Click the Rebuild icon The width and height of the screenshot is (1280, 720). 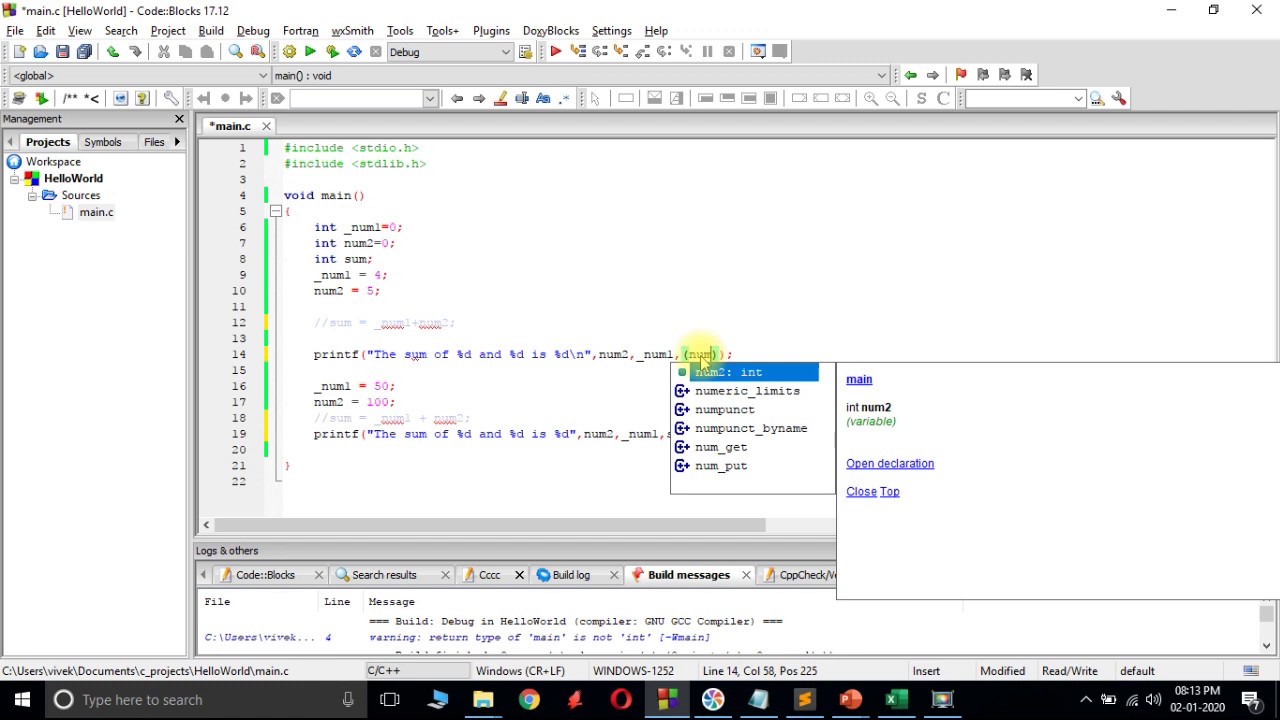tap(354, 52)
